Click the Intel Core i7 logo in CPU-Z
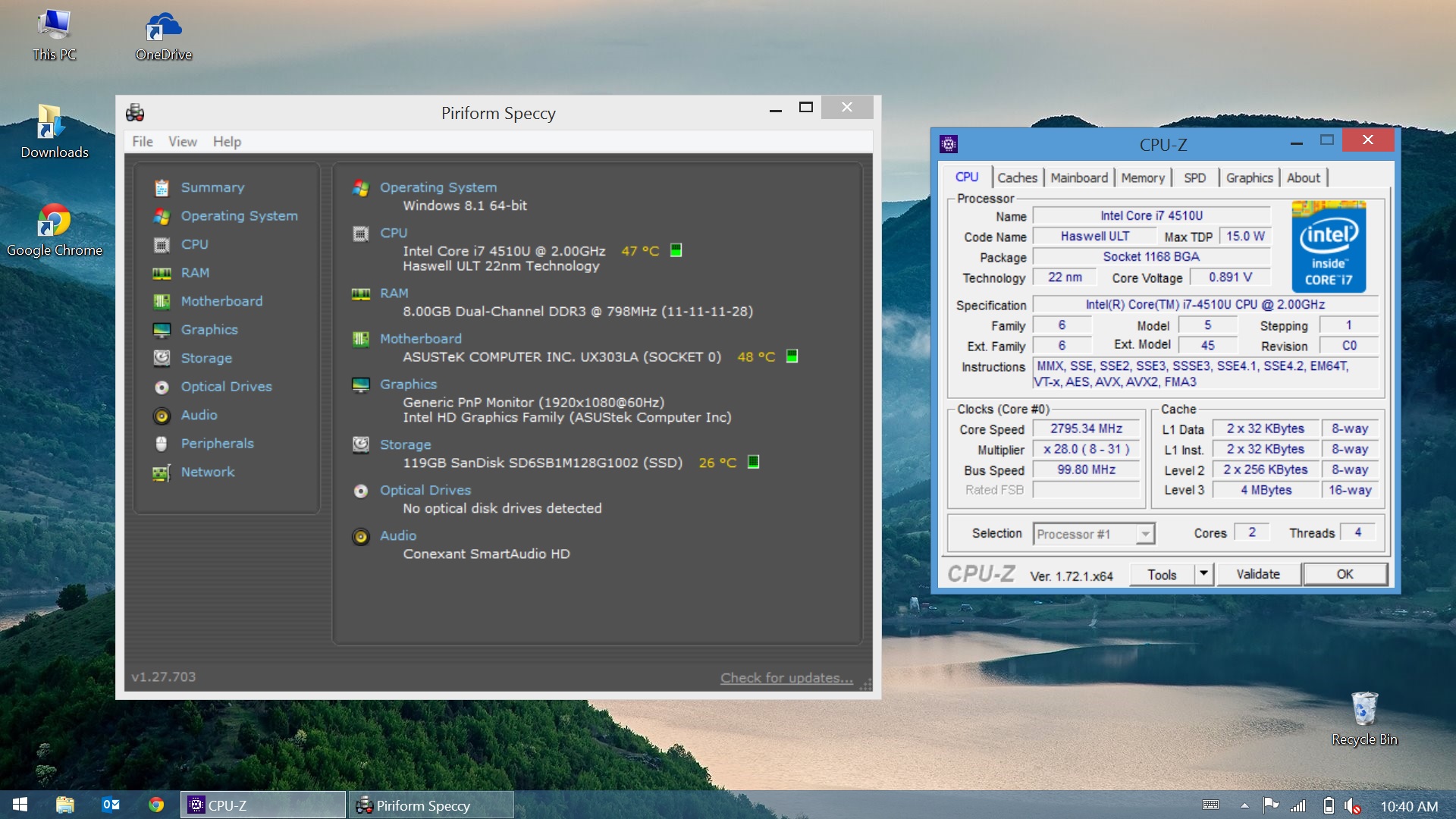 tap(1329, 246)
